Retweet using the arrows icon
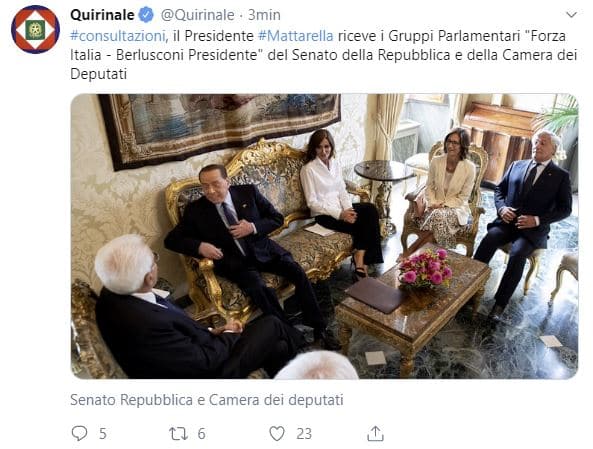 pyautogui.click(x=178, y=433)
